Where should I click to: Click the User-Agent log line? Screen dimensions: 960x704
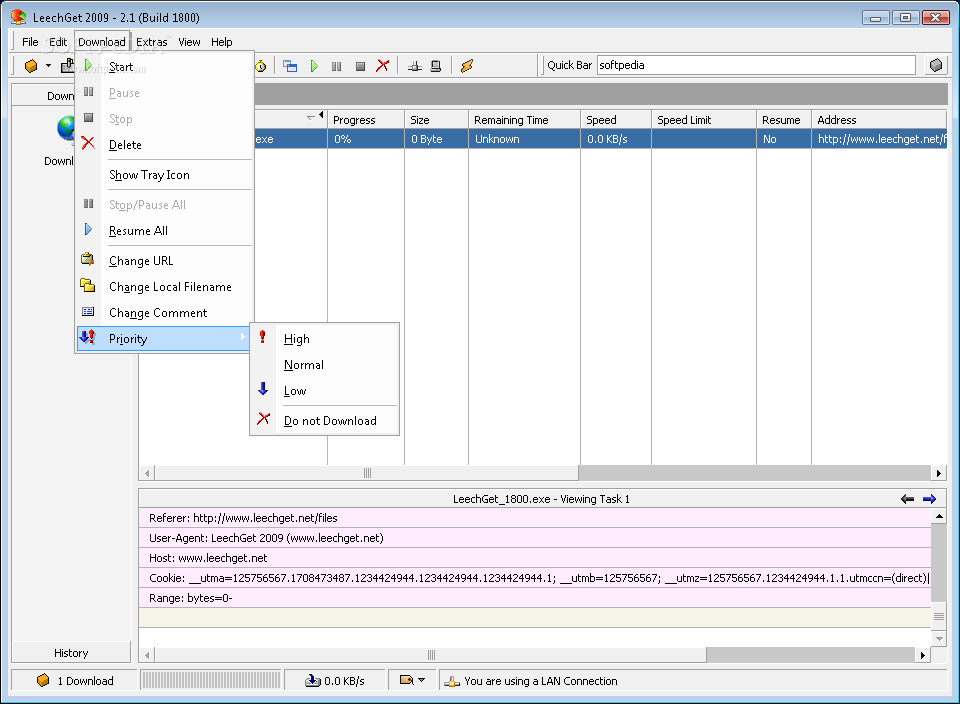click(x=534, y=538)
